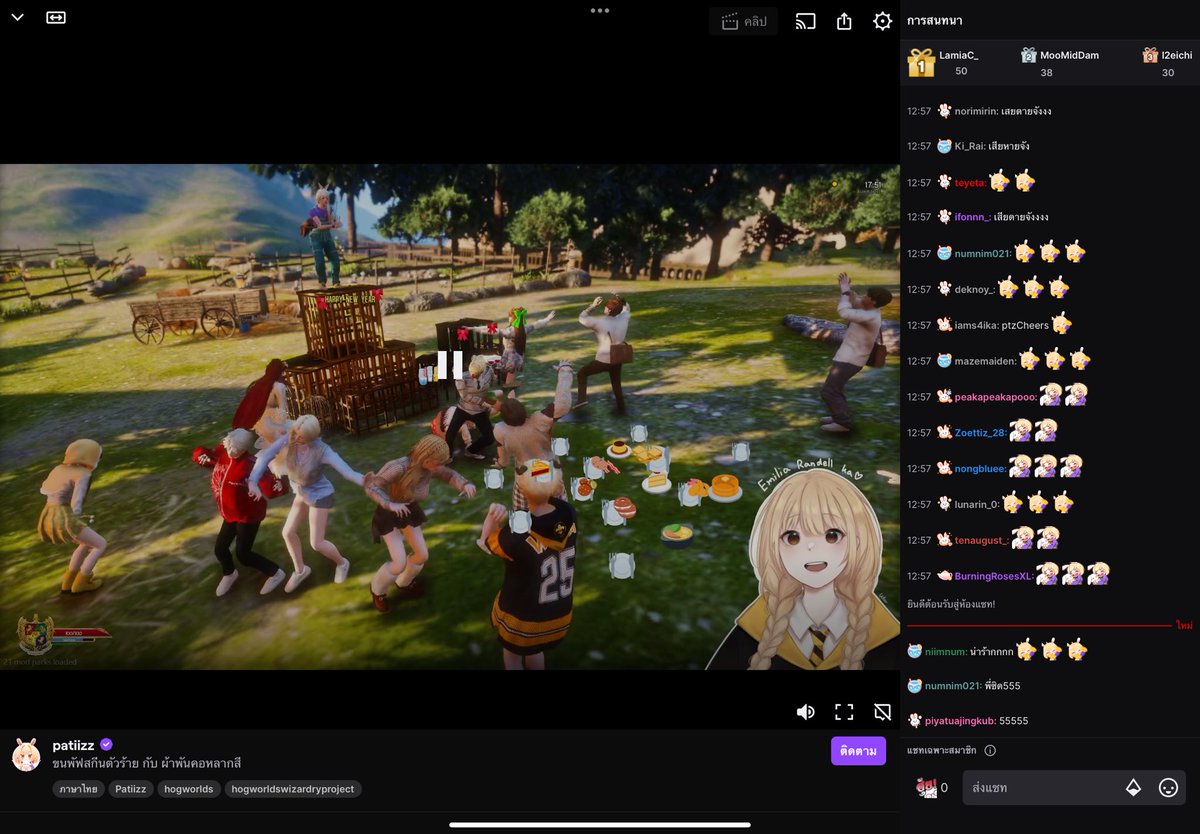This screenshot has width=1200, height=834.
Task: Open the username peakapeakapooo in chat
Action: [995, 397]
